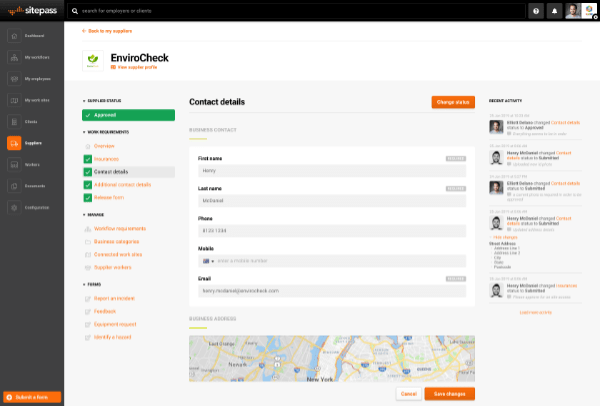Click the Workflow requirements icon

tap(88, 229)
